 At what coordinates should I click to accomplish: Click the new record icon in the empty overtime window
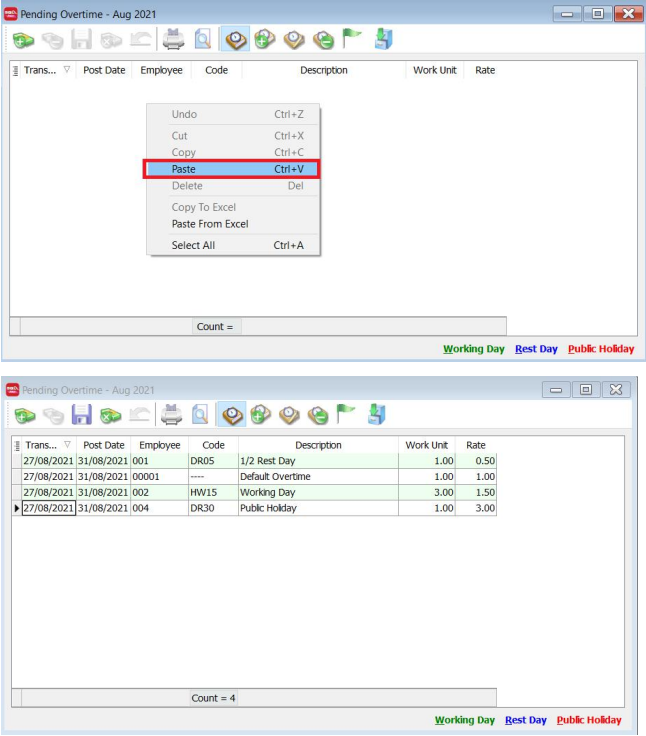click(22, 39)
